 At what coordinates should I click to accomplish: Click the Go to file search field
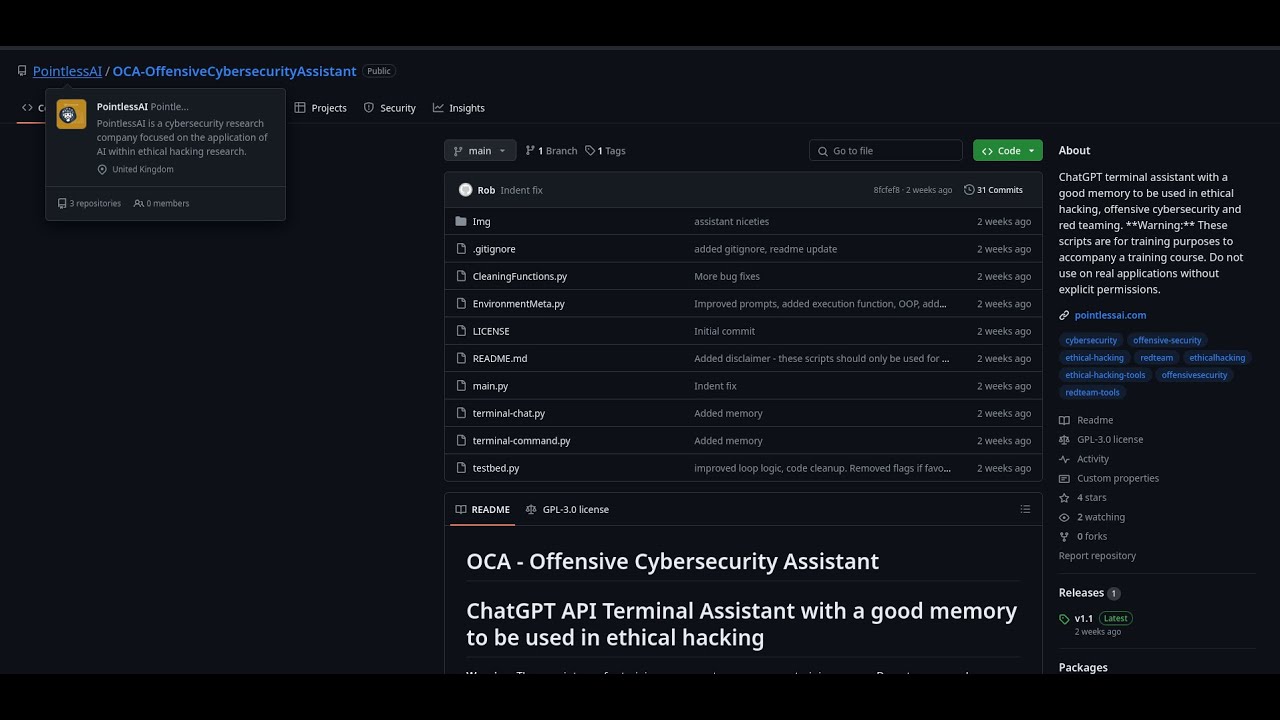point(886,151)
